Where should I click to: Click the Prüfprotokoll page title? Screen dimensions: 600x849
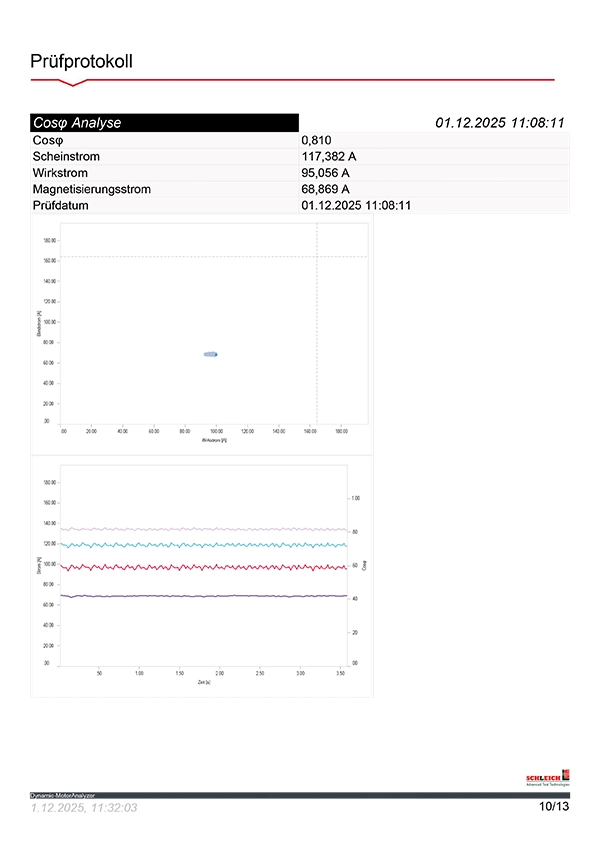click(x=82, y=62)
